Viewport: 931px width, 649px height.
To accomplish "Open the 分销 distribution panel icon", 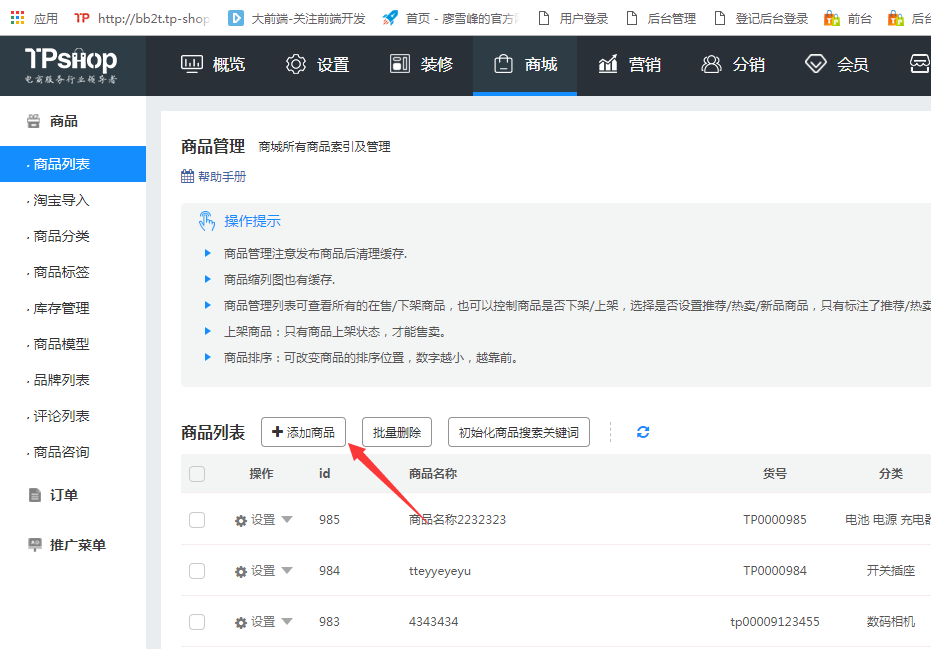I will coord(710,64).
